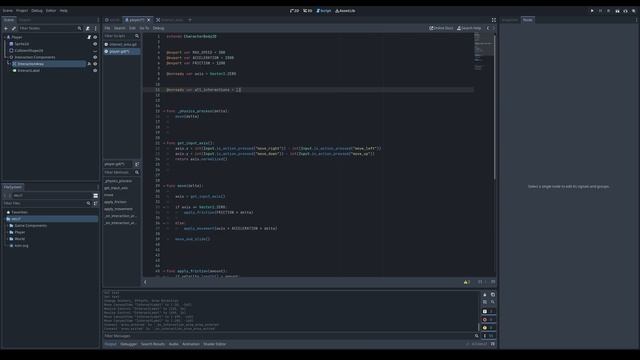Expand the Player folder in FileSystem

coord(7,232)
